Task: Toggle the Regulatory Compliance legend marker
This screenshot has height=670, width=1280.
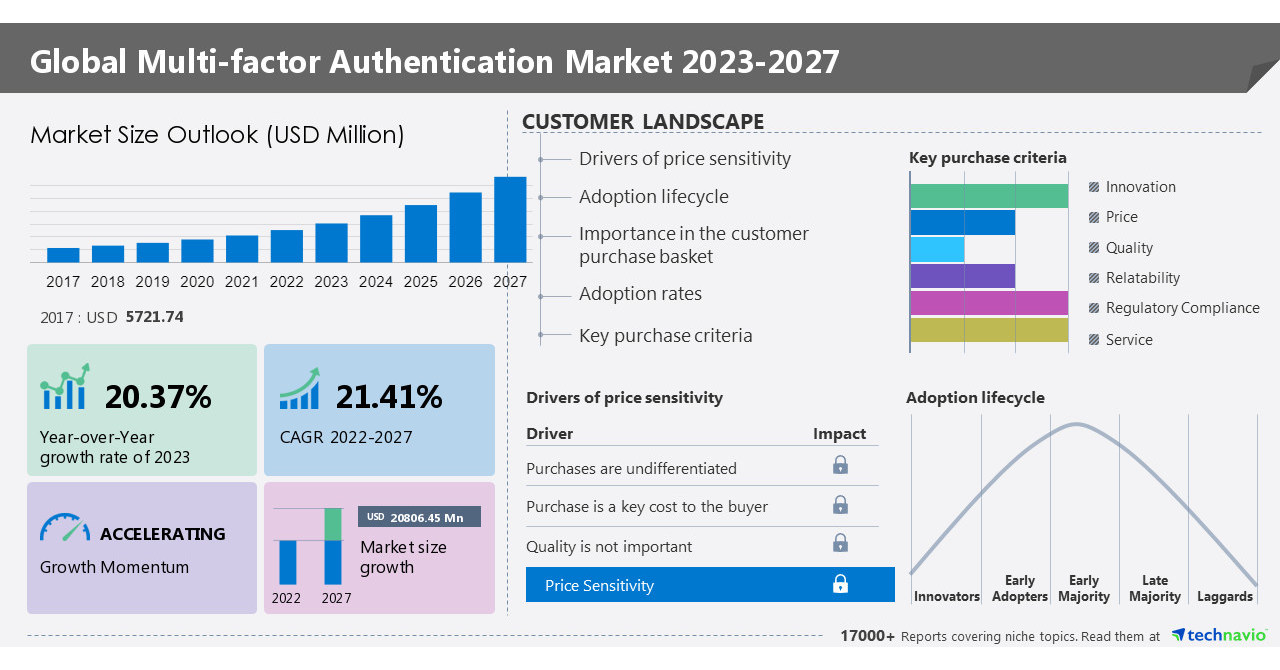Action: coord(1095,308)
